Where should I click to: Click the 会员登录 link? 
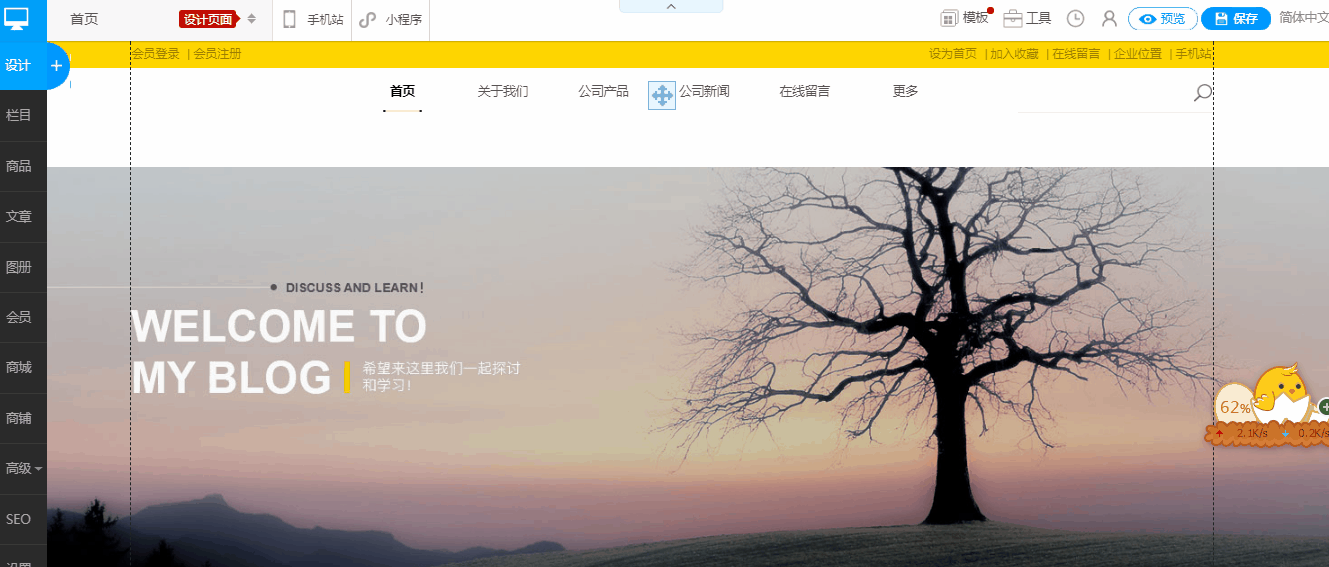pos(155,54)
